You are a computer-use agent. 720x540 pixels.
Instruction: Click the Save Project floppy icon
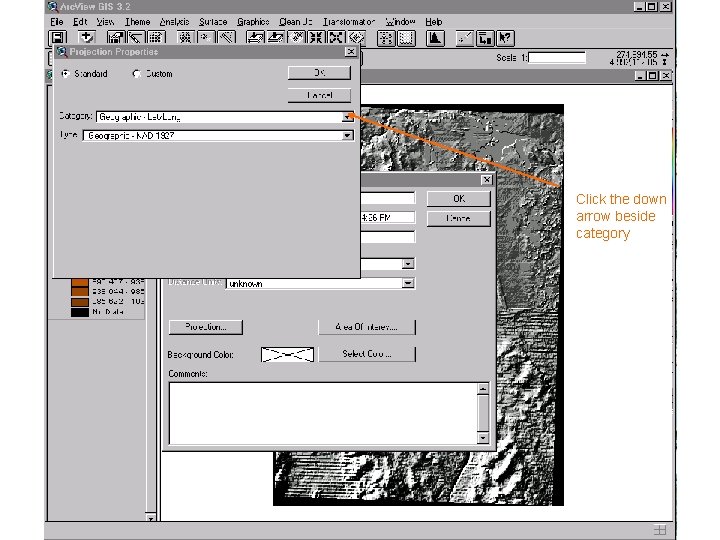click(58, 38)
